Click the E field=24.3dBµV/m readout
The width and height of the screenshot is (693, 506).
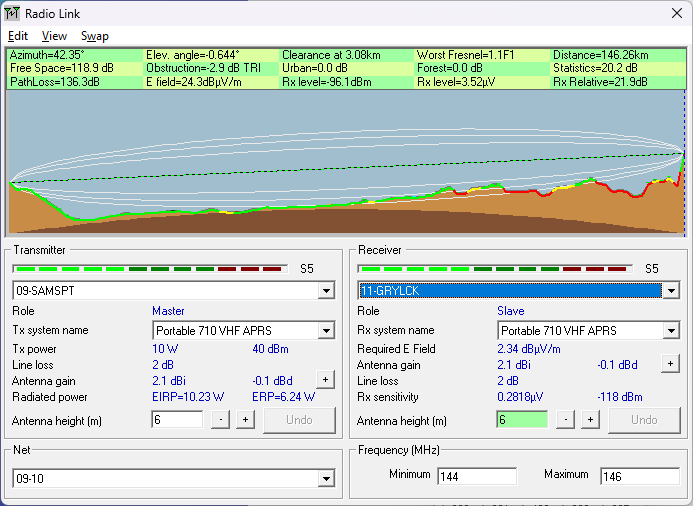pos(194,82)
